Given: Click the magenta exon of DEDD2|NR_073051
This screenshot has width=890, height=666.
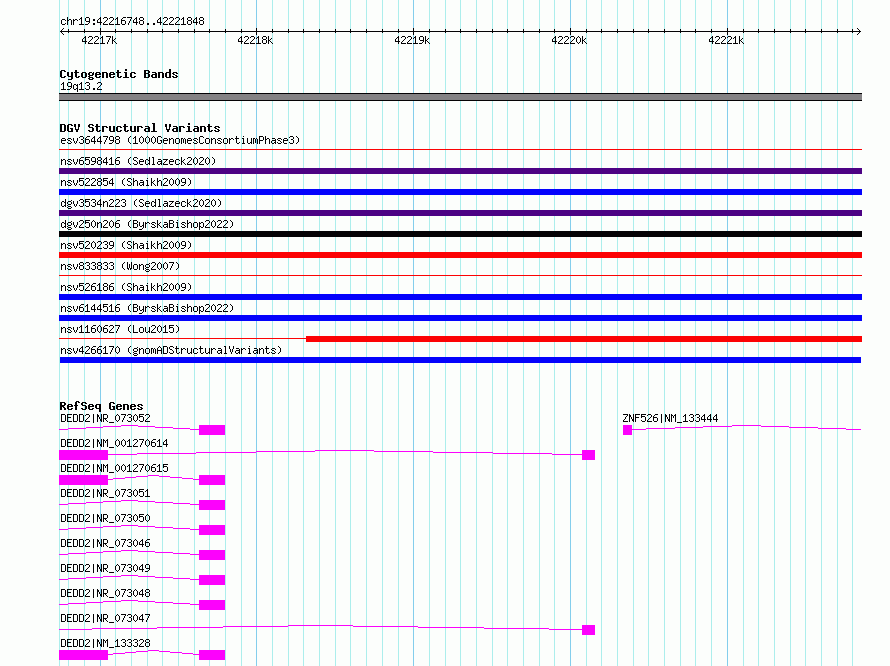Looking at the screenshot, I should coord(212,505).
